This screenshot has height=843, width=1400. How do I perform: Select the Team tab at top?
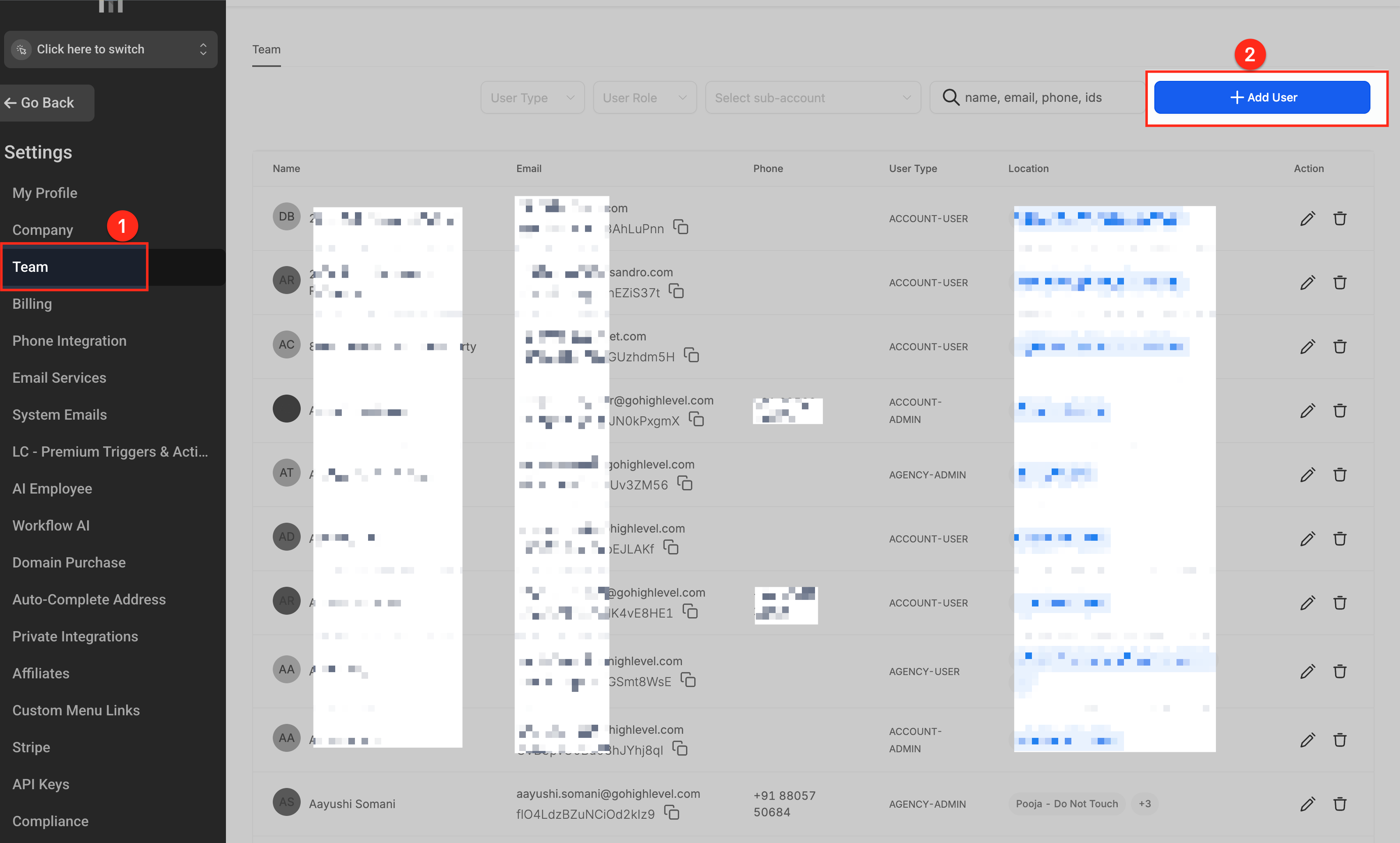(266, 50)
